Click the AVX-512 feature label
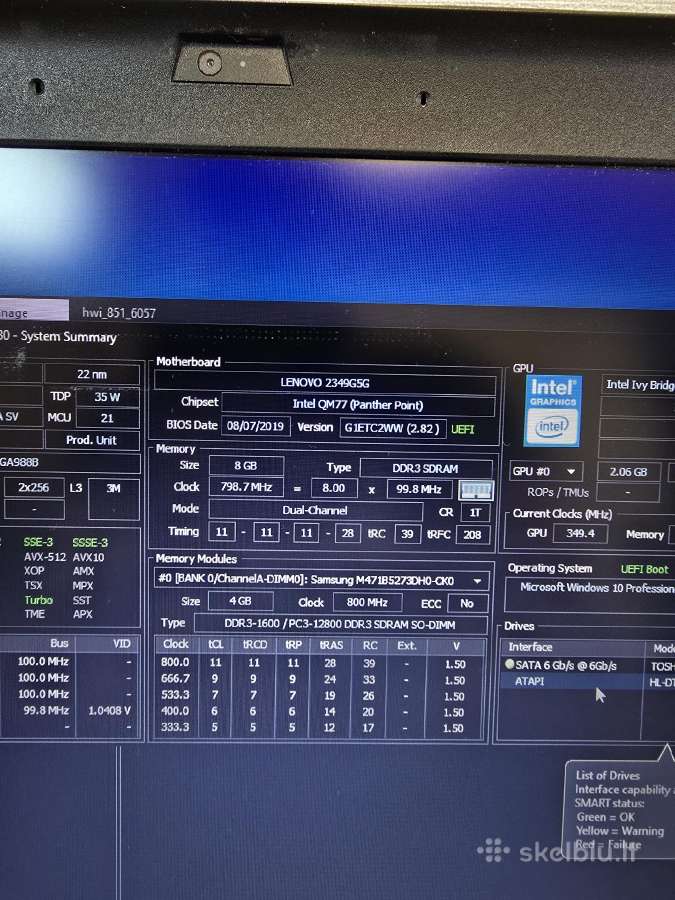The image size is (675, 900). coord(45,557)
